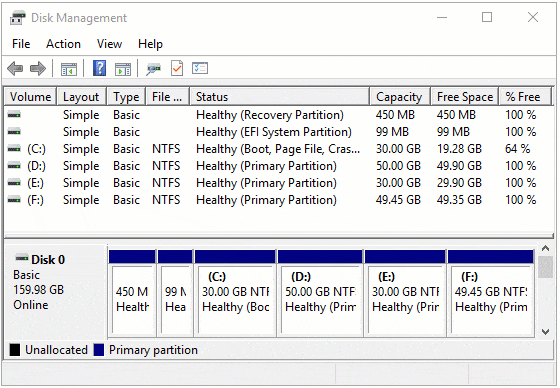Click 'Healthy (EFI System Partition)' status text
560x388 pixels.
point(274,132)
